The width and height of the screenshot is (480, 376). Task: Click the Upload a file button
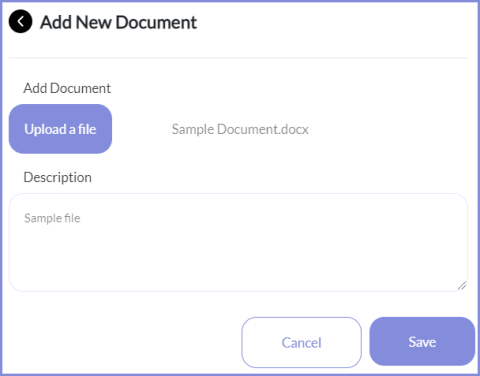(60, 129)
